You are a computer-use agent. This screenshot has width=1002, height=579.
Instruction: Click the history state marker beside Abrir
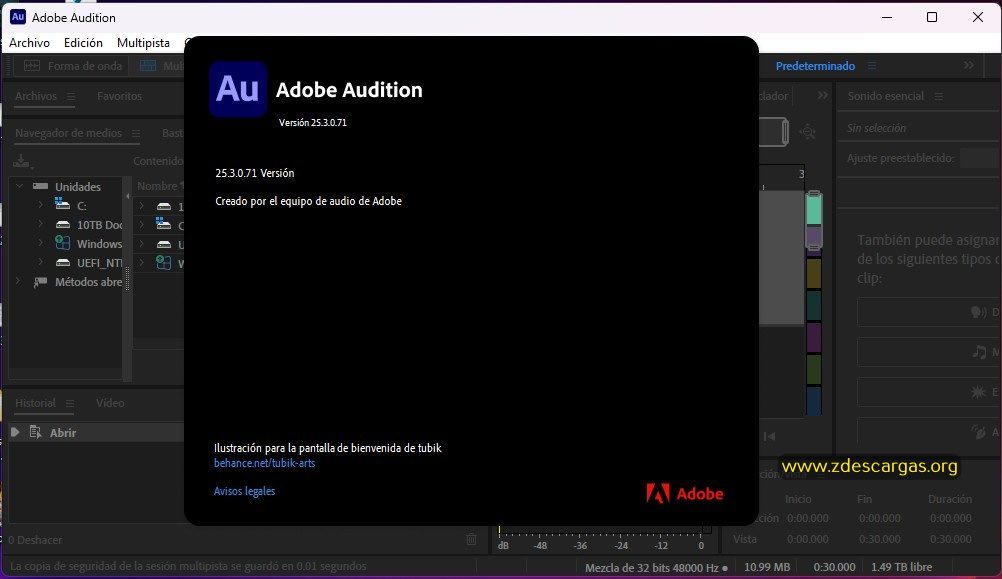(15, 433)
